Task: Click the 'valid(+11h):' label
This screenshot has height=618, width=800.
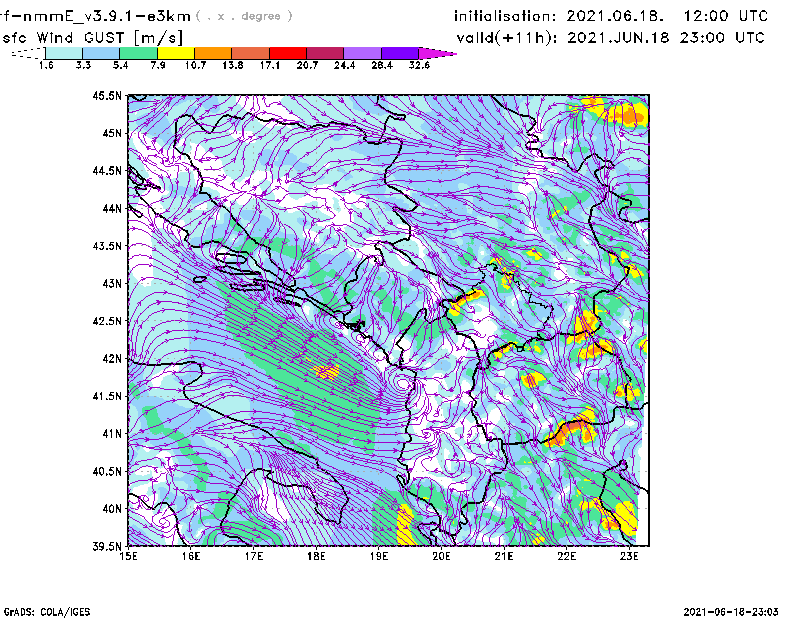Action: (507, 38)
